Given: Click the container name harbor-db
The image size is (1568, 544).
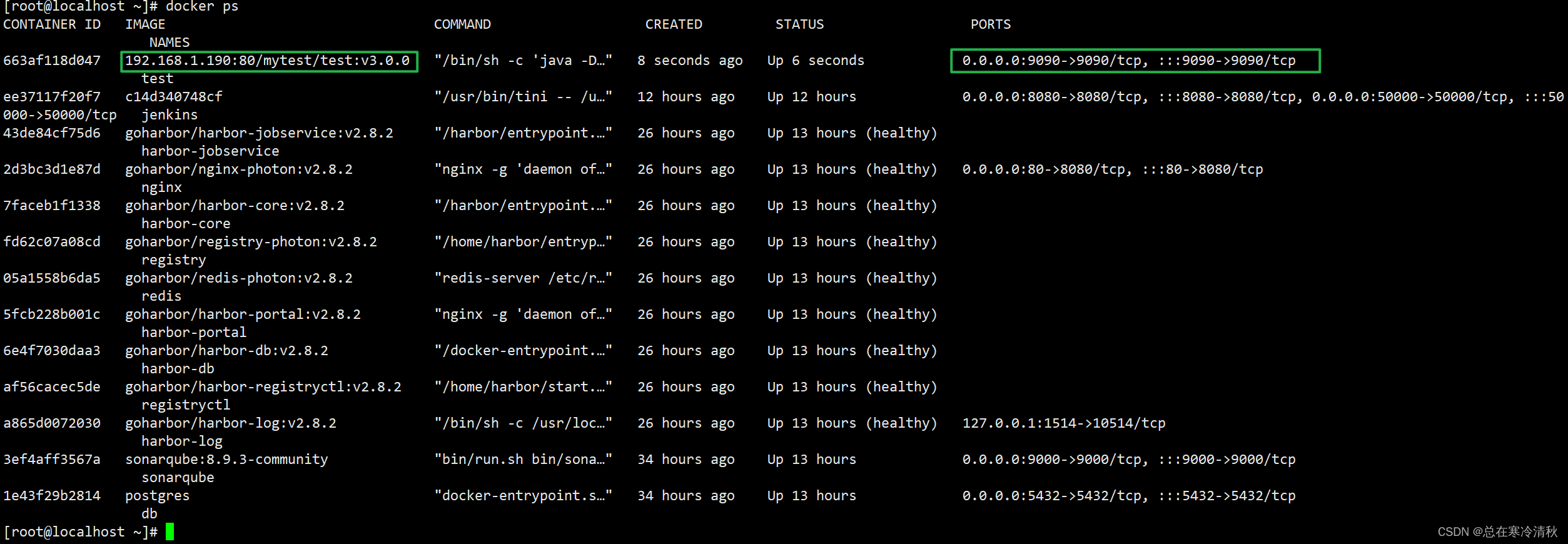Looking at the screenshot, I should 178,369.
